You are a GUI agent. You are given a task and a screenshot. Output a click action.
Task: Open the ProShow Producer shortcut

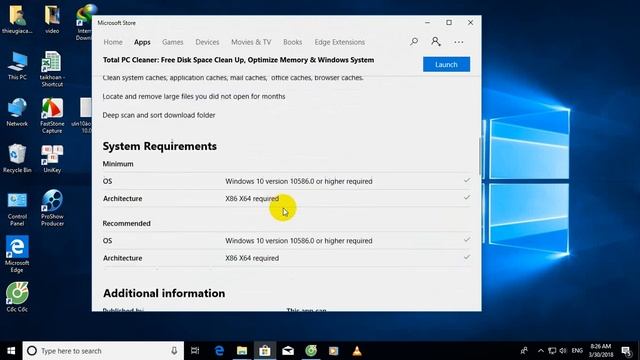pos(52,208)
